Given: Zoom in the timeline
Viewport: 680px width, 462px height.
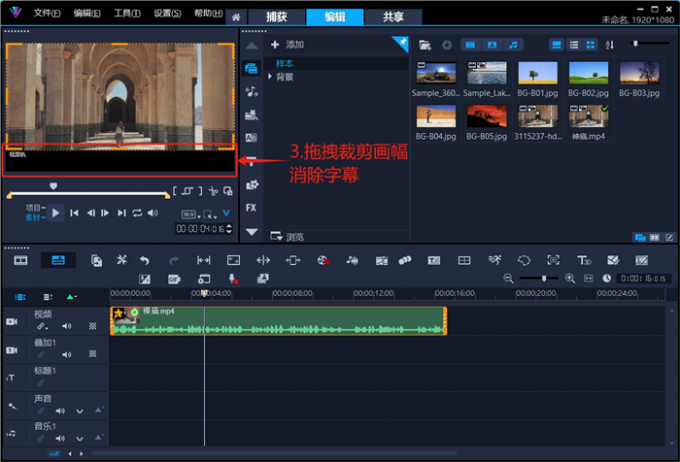Looking at the screenshot, I should click(570, 279).
